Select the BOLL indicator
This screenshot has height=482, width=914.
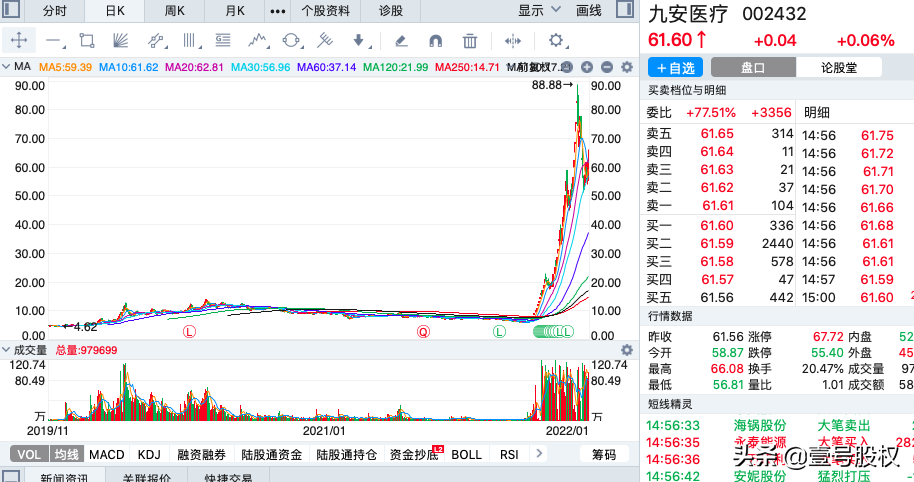[x=467, y=455]
